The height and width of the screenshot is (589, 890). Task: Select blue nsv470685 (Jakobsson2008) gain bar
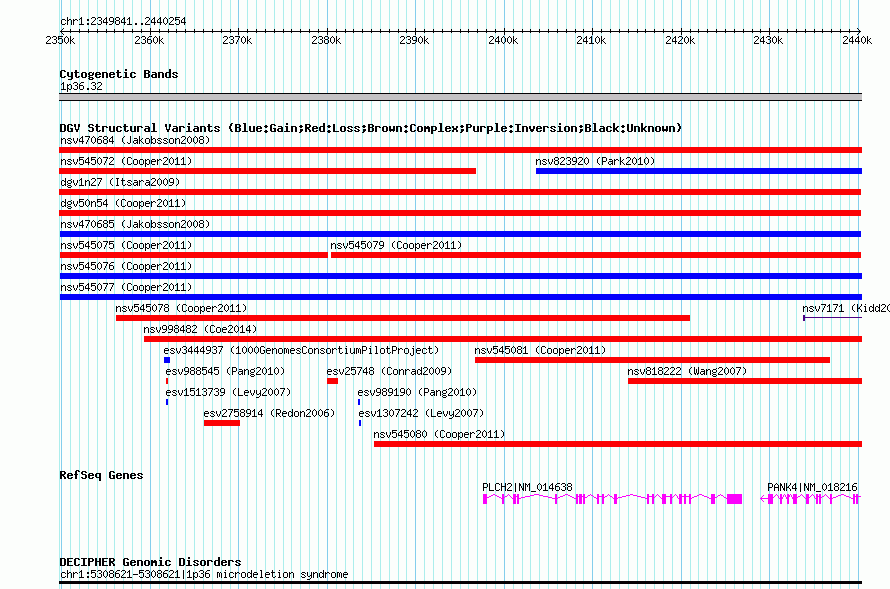(x=460, y=234)
